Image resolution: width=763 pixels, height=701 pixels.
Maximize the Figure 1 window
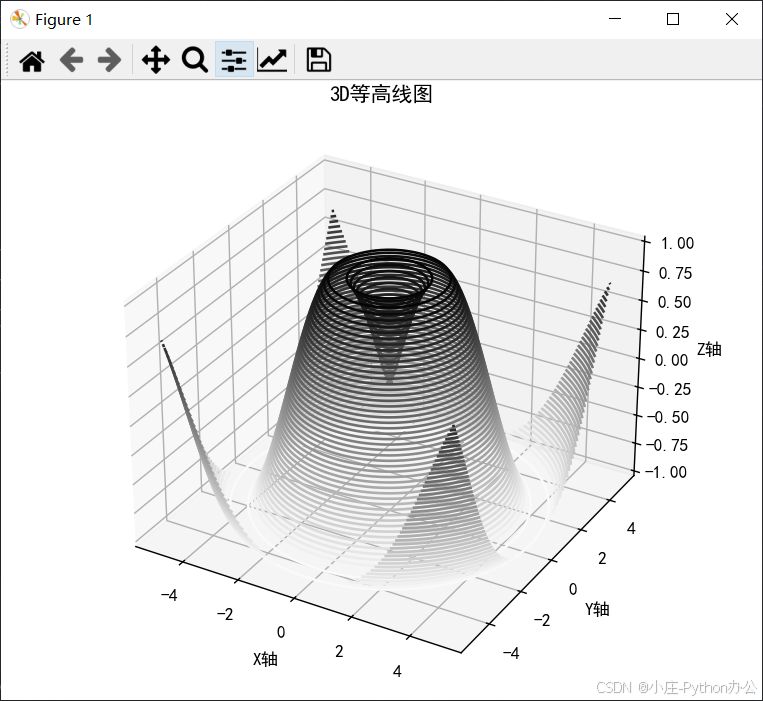(673, 19)
